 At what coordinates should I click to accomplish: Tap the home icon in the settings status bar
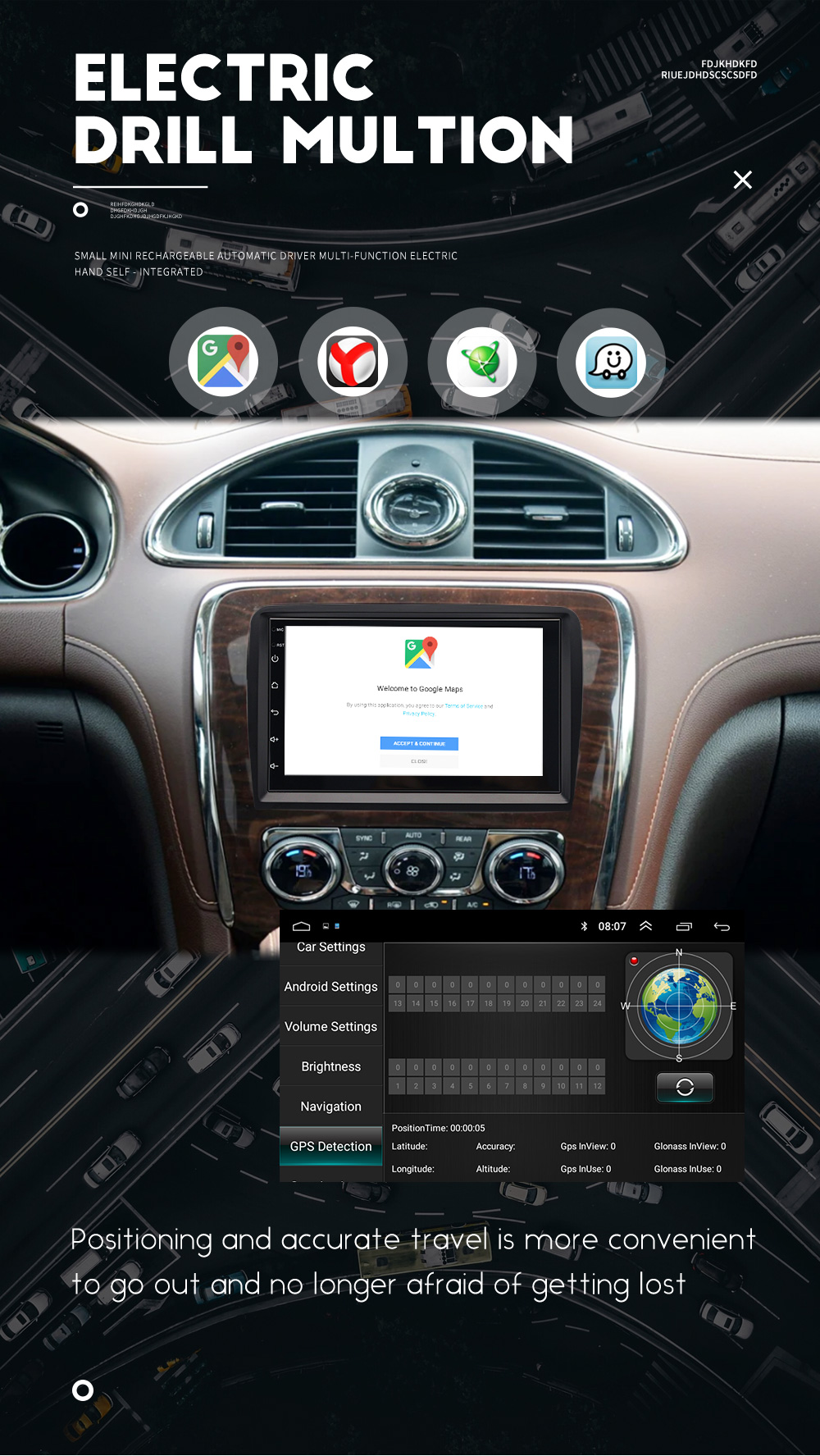tap(301, 926)
